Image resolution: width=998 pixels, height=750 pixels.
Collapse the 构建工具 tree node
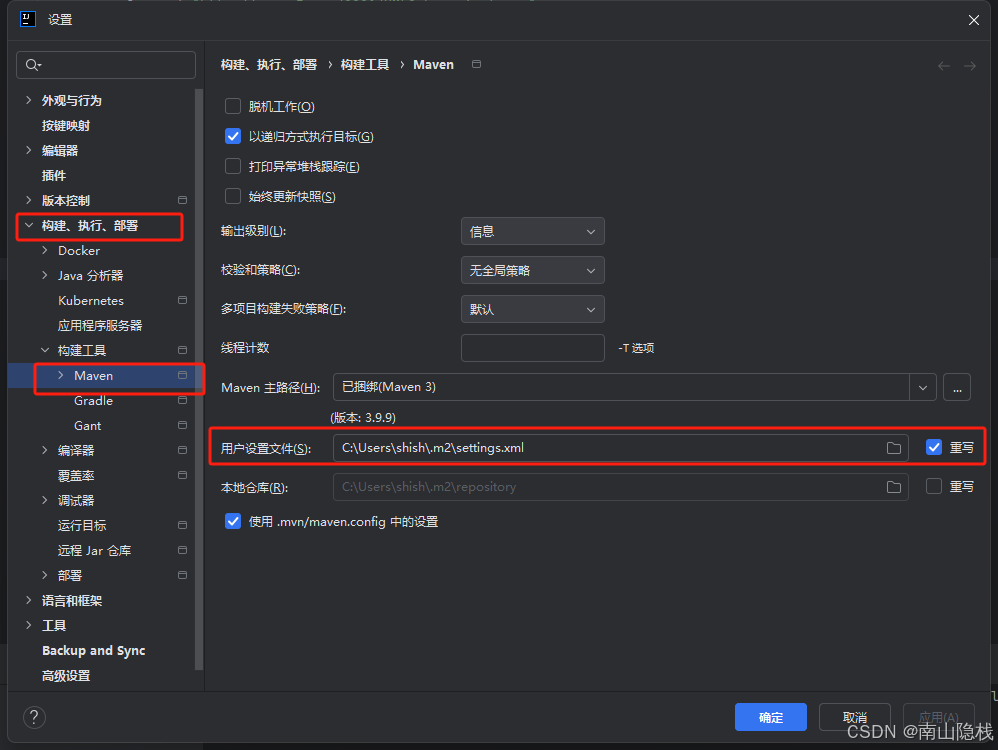(45, 350)
